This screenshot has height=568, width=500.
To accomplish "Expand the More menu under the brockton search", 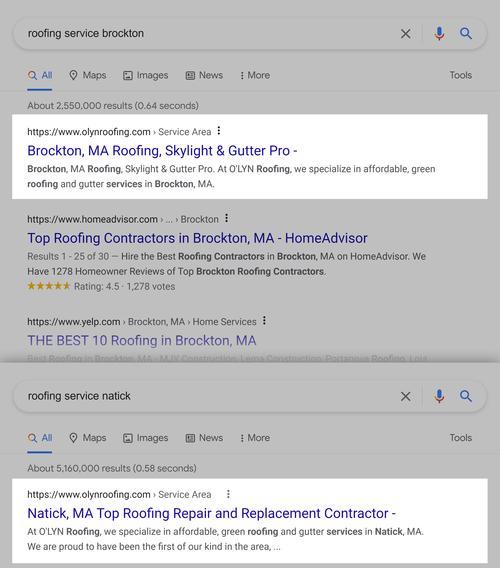I will tap(255, 75).
